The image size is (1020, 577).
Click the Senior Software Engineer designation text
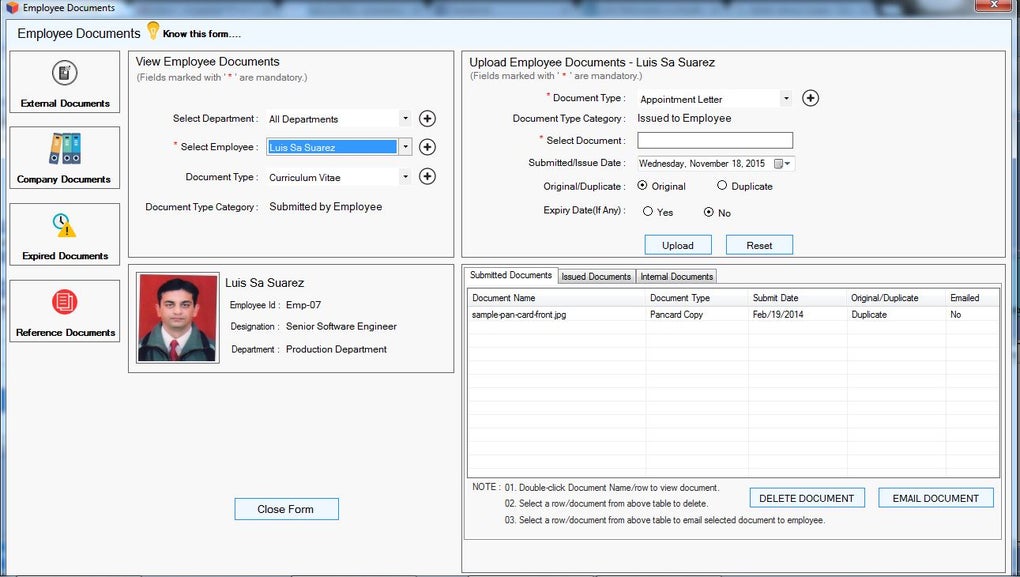(341, 327)
